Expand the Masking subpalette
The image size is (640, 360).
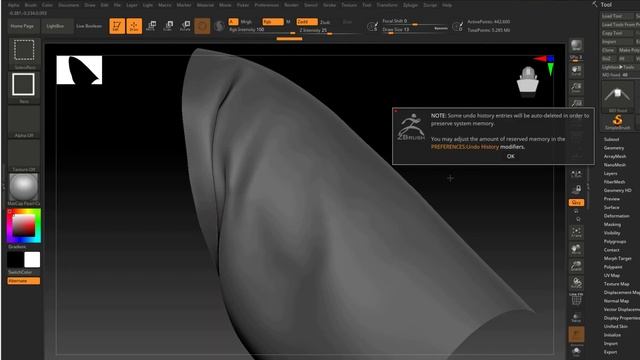click(x=612, y=224)
